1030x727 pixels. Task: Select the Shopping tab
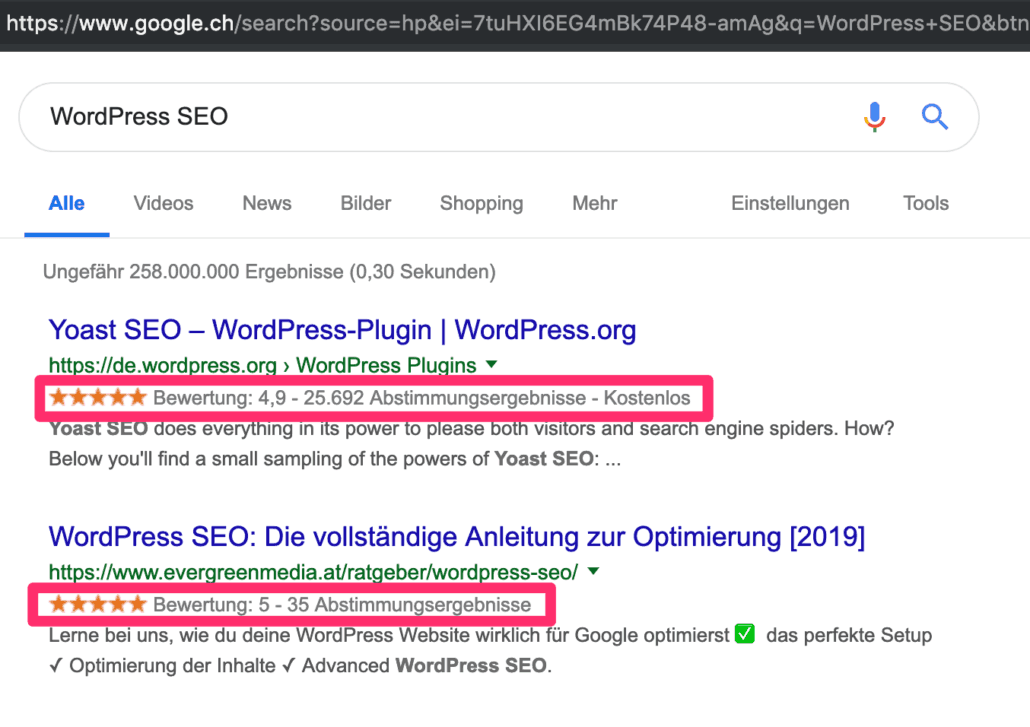click(x=481, y=203)
